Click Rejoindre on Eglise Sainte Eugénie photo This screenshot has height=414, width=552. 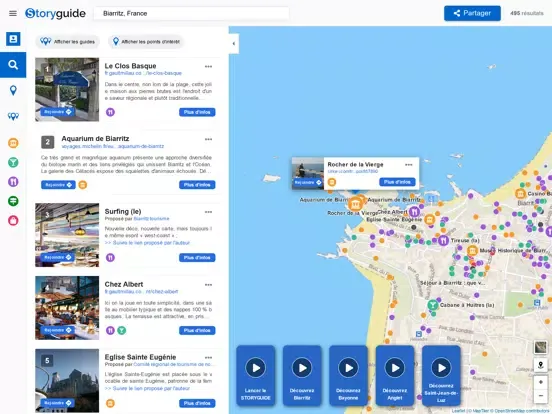(x=58, y=403)
